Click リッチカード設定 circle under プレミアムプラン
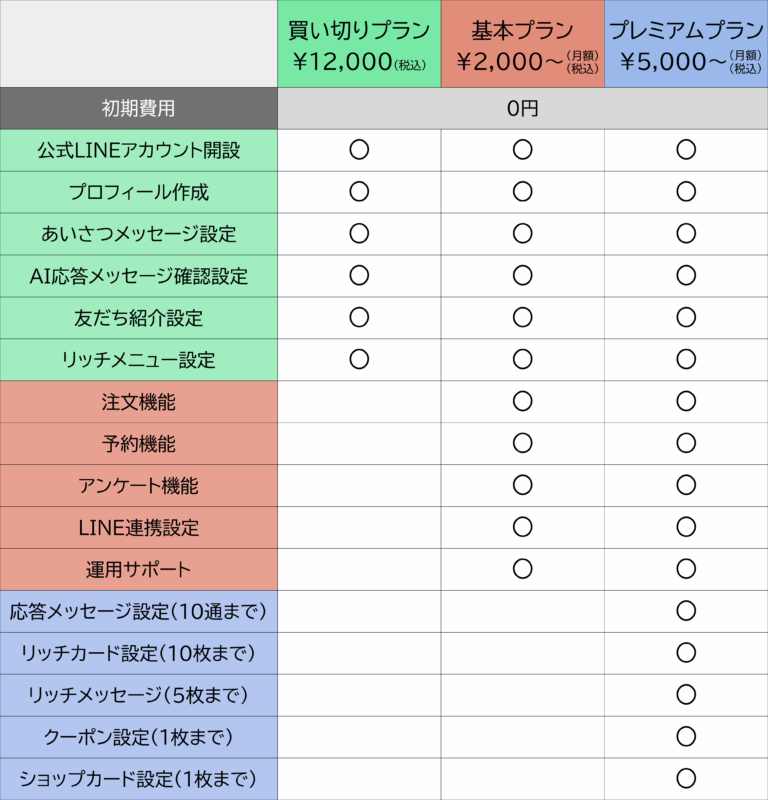Viewport: 768px width, 800px height. pyautogui.click(x=686, y=653)
